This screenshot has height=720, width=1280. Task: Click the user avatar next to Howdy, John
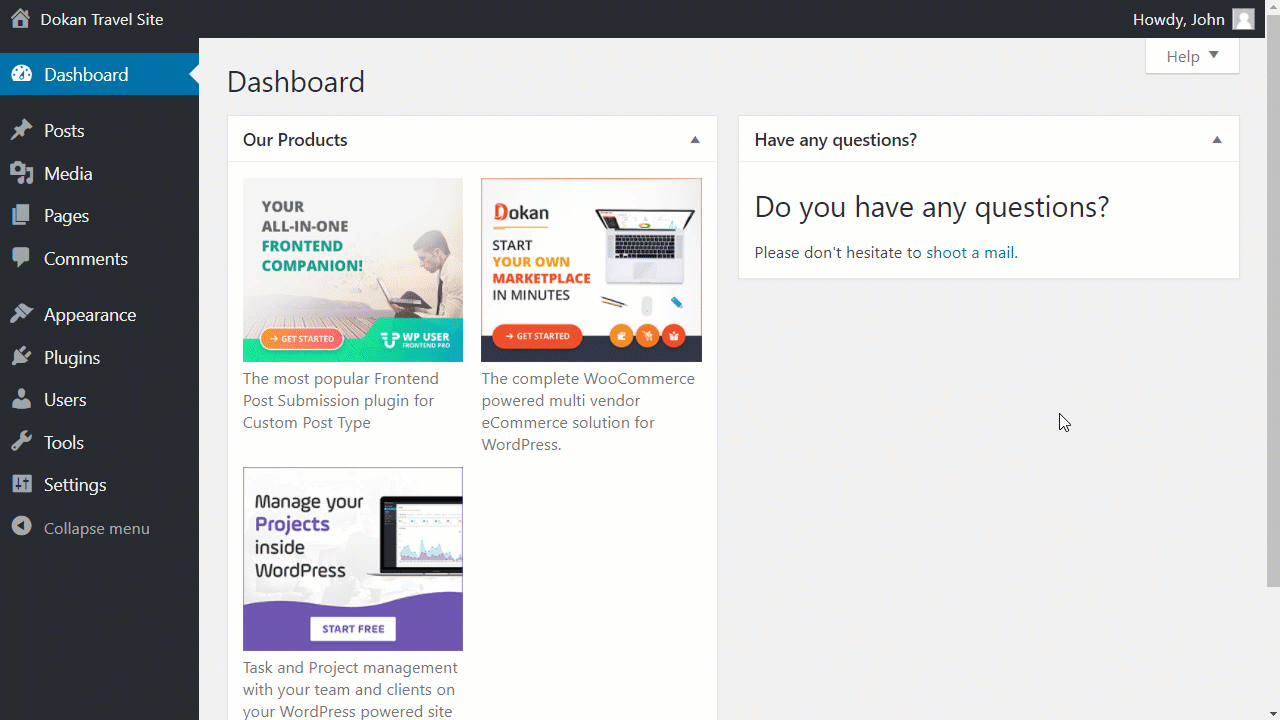pyautogui.click(x=1243, y=19)
